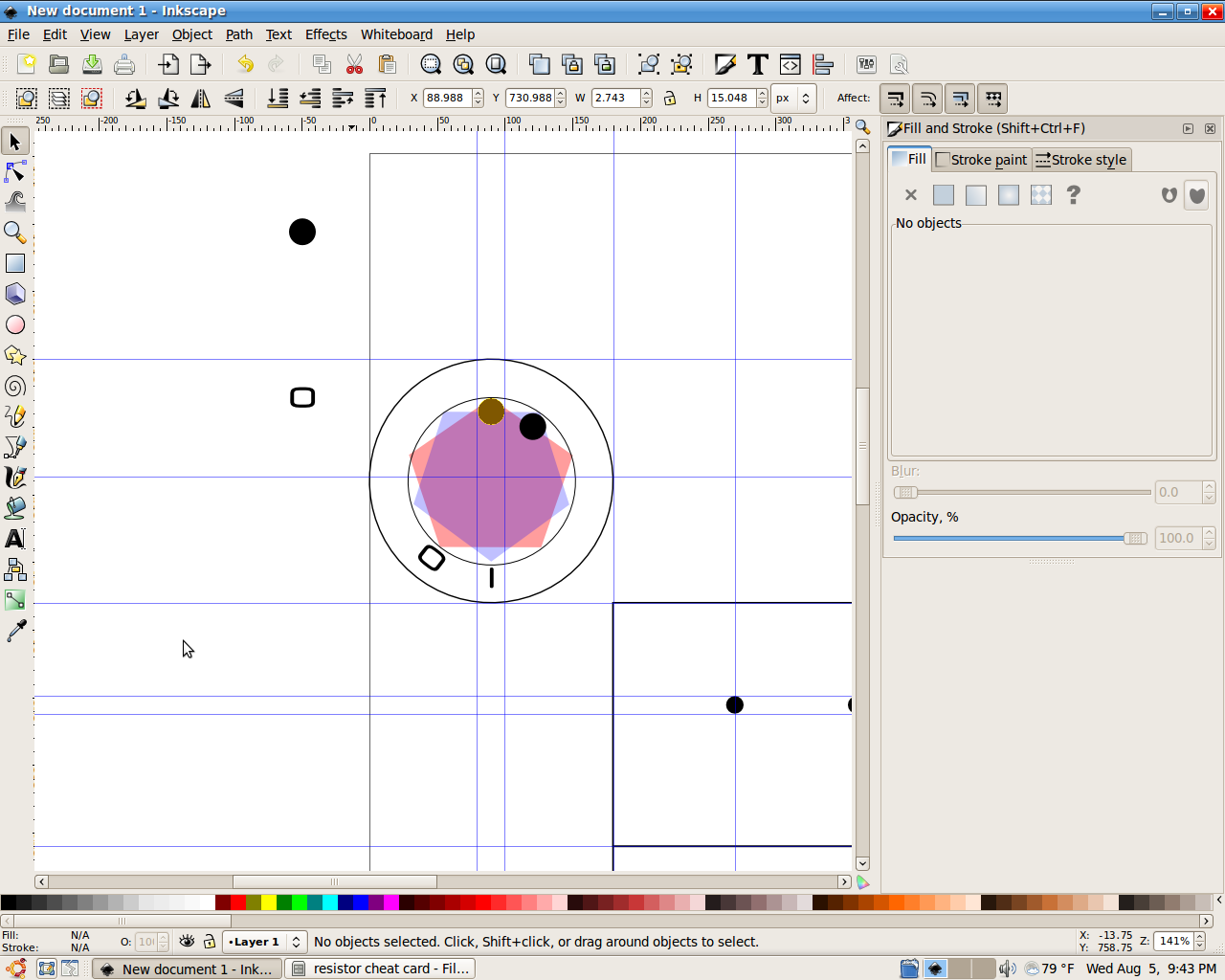The image size is (1225, 980).
Task: Open the px units dropdown
Action: click(793, 98)
